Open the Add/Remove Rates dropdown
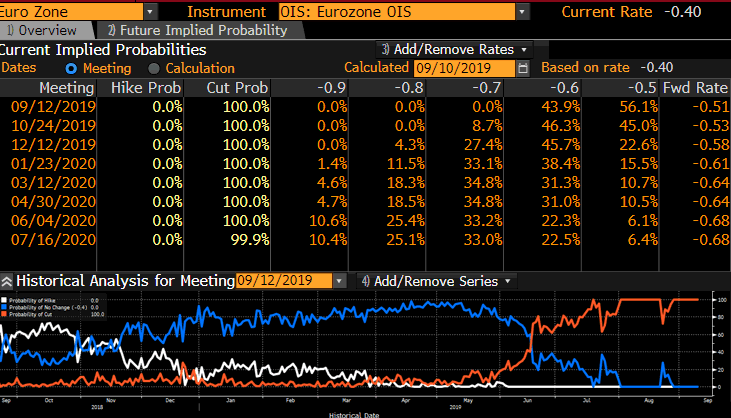Screen dimensions: 731x418 tap(455, 49)
